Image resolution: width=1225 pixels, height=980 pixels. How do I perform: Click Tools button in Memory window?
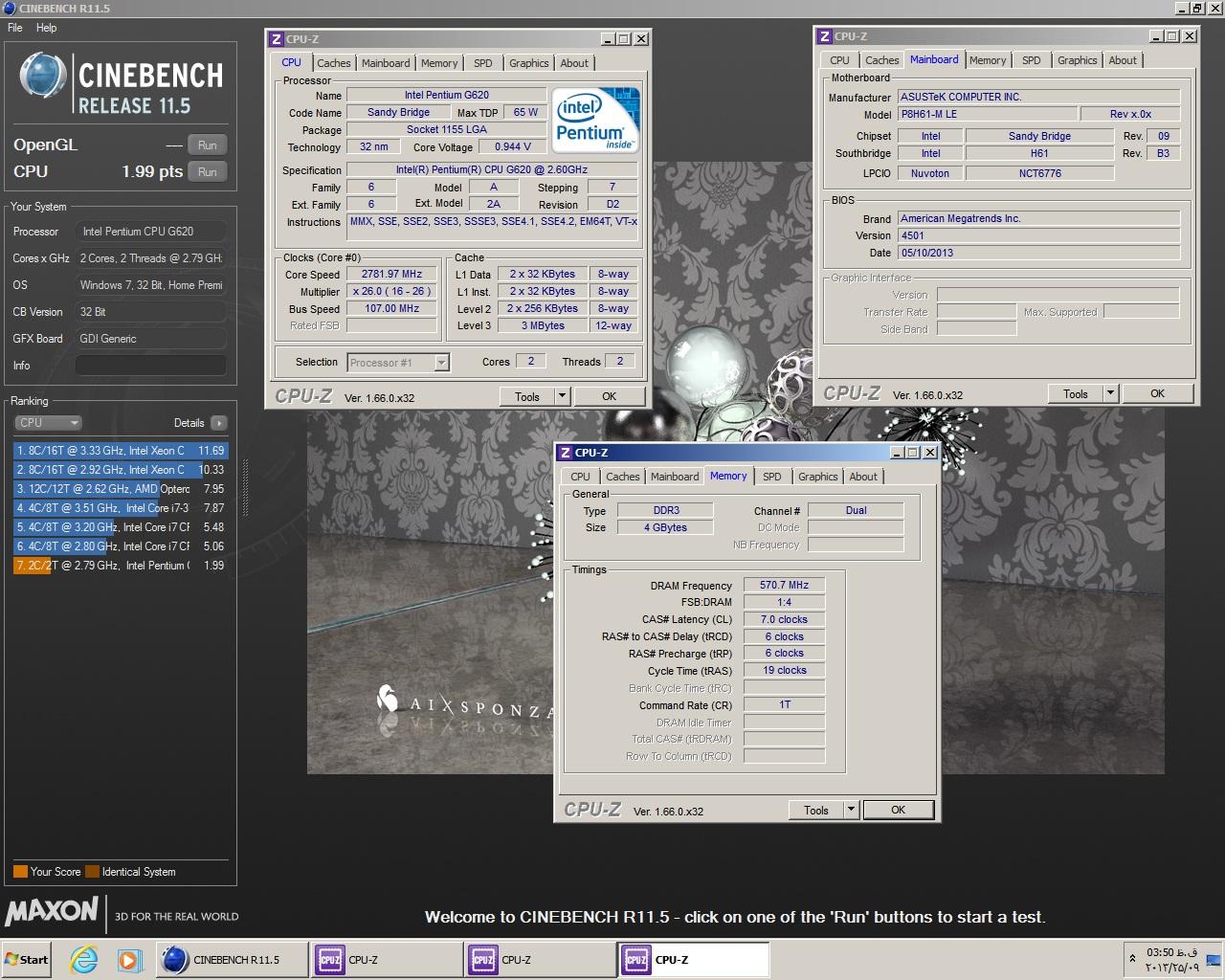tap(816, 810)
